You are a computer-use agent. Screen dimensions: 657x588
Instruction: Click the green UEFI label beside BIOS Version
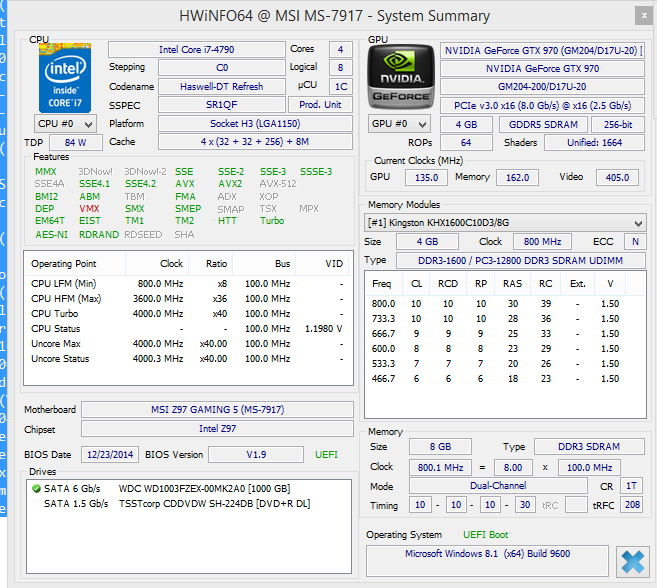point(326,455)
